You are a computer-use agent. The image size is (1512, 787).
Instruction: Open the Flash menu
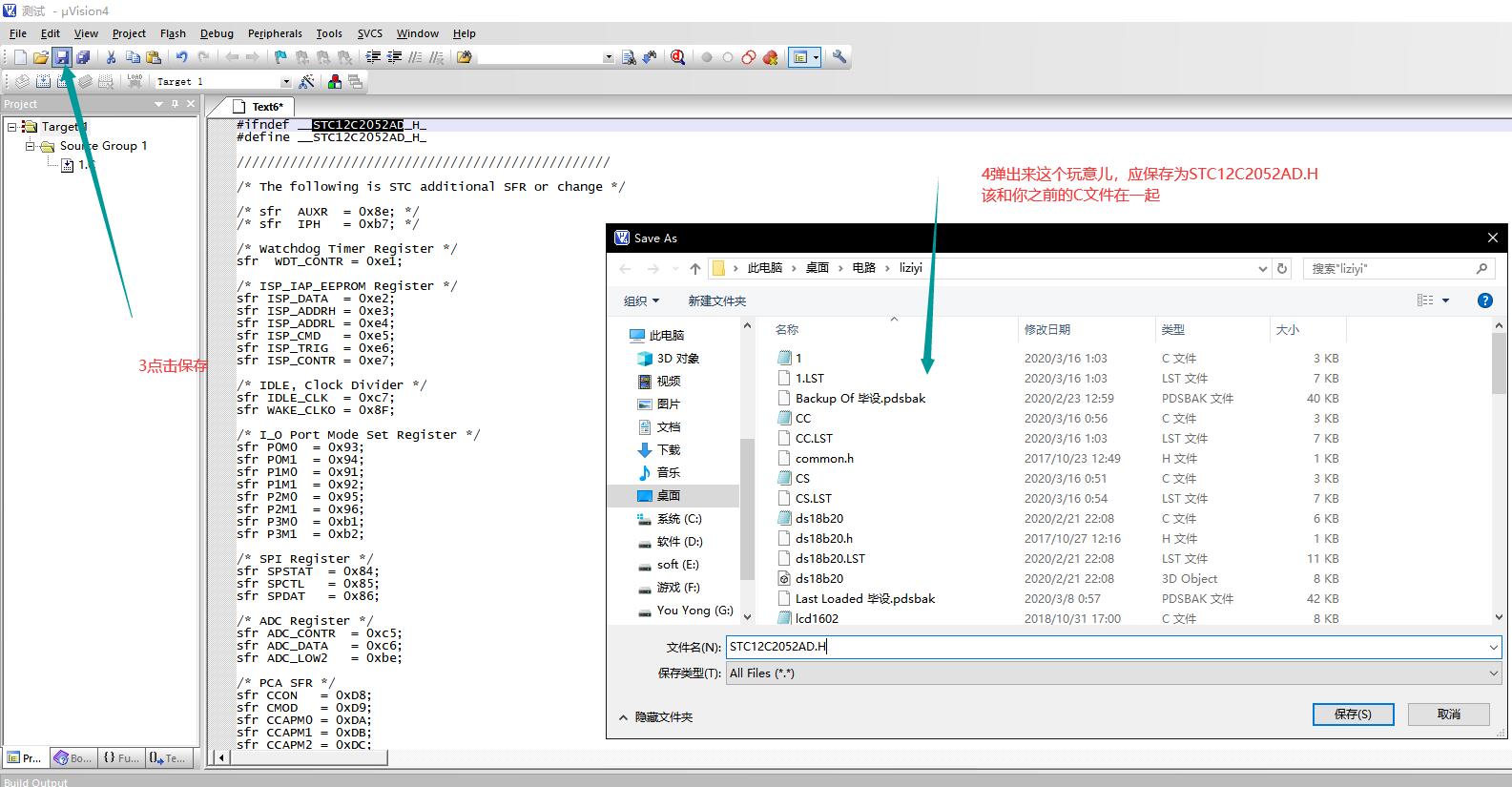click(173, 33)
